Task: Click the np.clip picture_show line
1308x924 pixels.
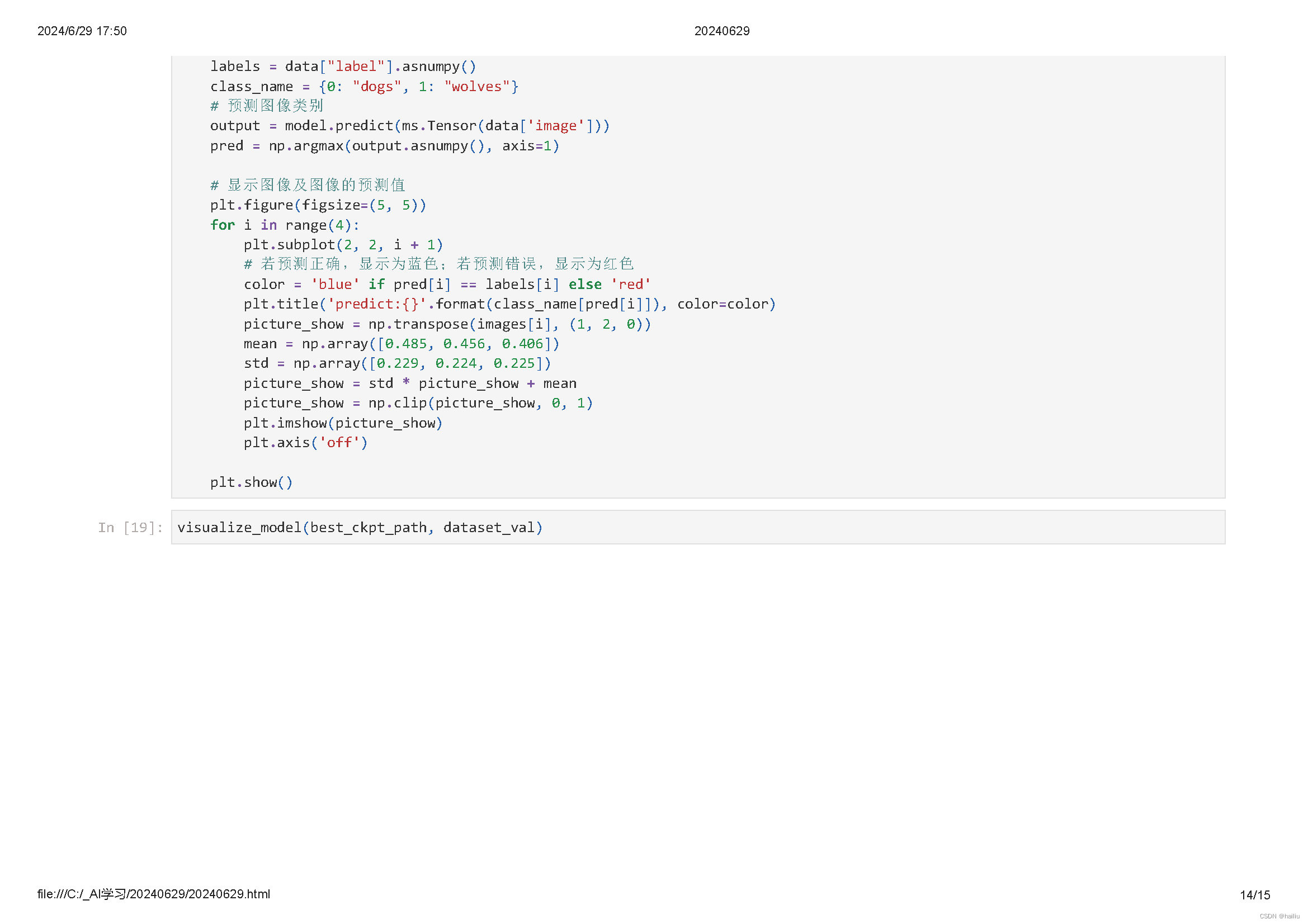Action: 418,403
